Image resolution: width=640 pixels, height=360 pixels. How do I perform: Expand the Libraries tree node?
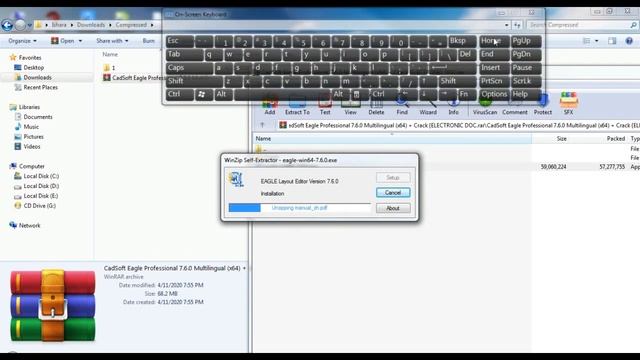[x=29, y=107]
